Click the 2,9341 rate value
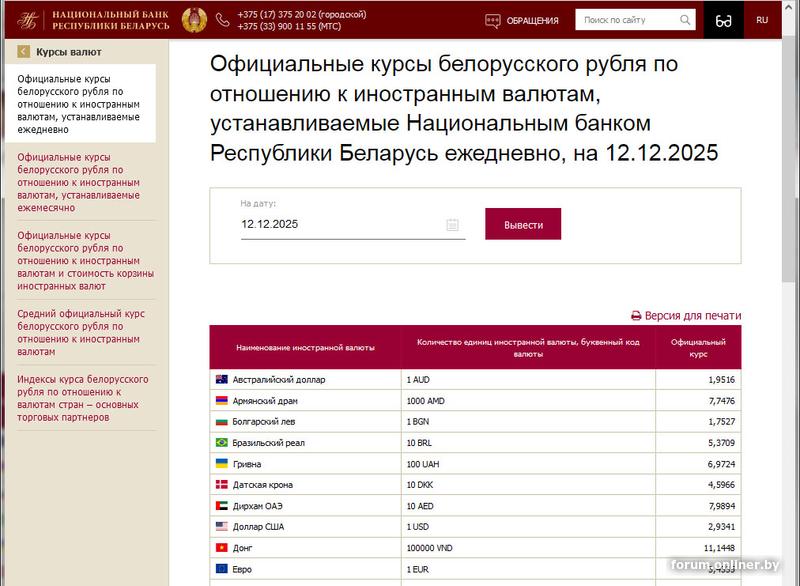The image size is (800, 586). (721, 527)
